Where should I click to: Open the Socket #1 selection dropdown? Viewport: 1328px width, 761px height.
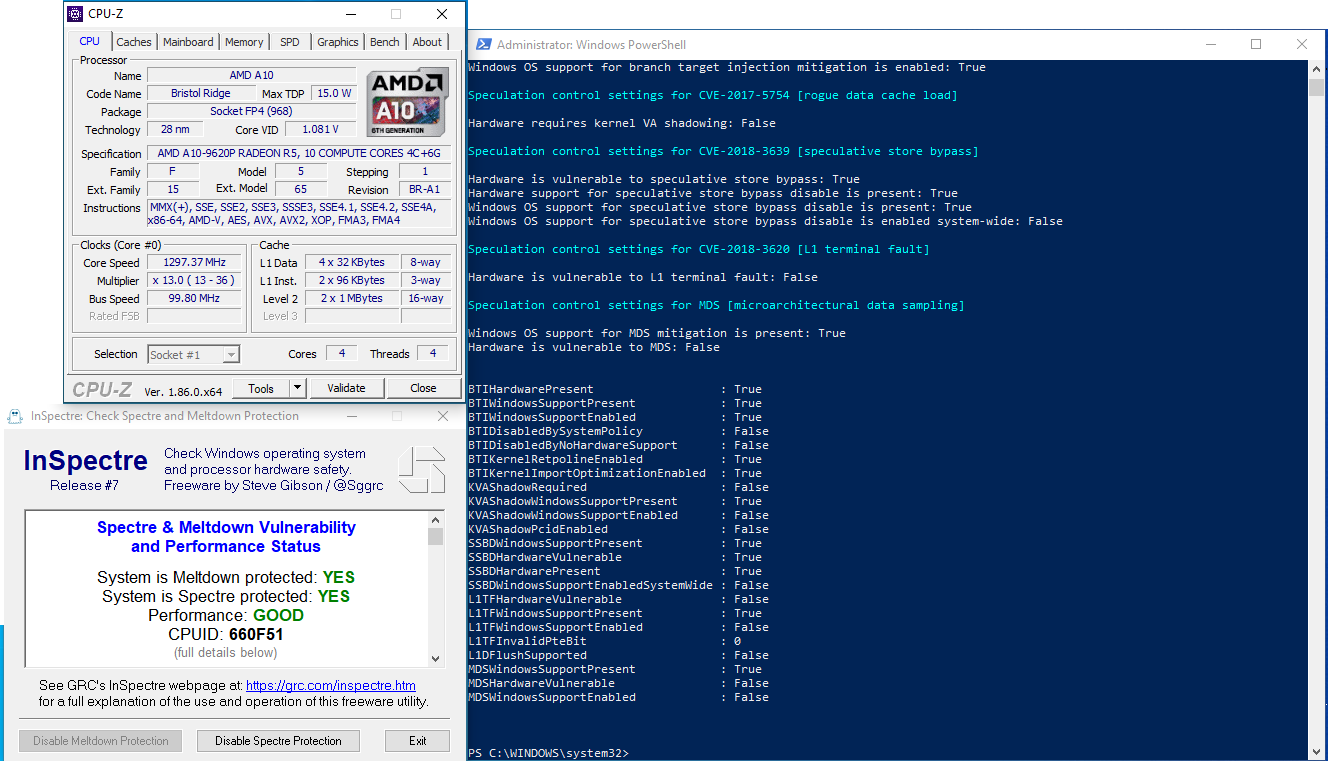tap(193, 354)
